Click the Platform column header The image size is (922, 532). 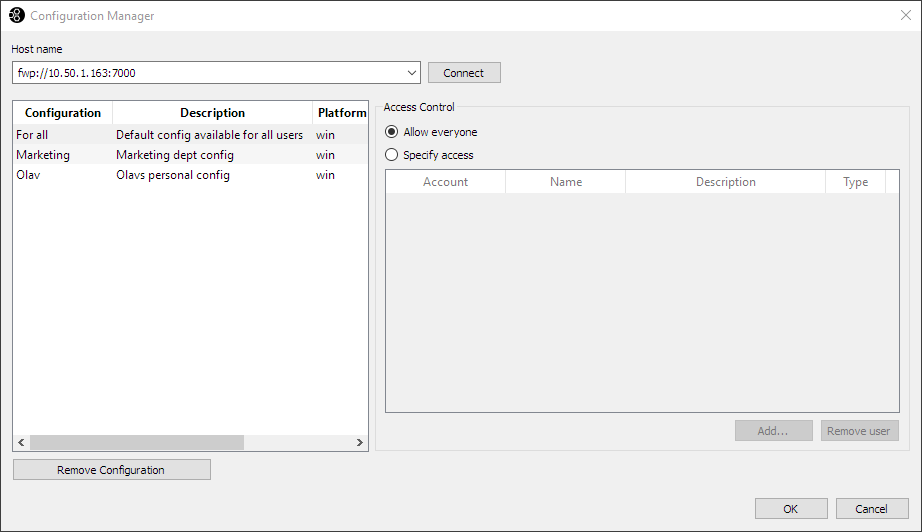(341, 113)
